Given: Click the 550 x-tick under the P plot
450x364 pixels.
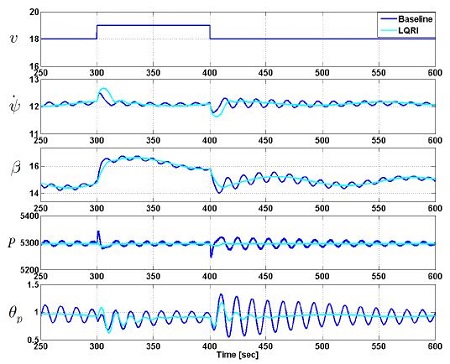Looking at the screenshot, I should coord(378,276).
